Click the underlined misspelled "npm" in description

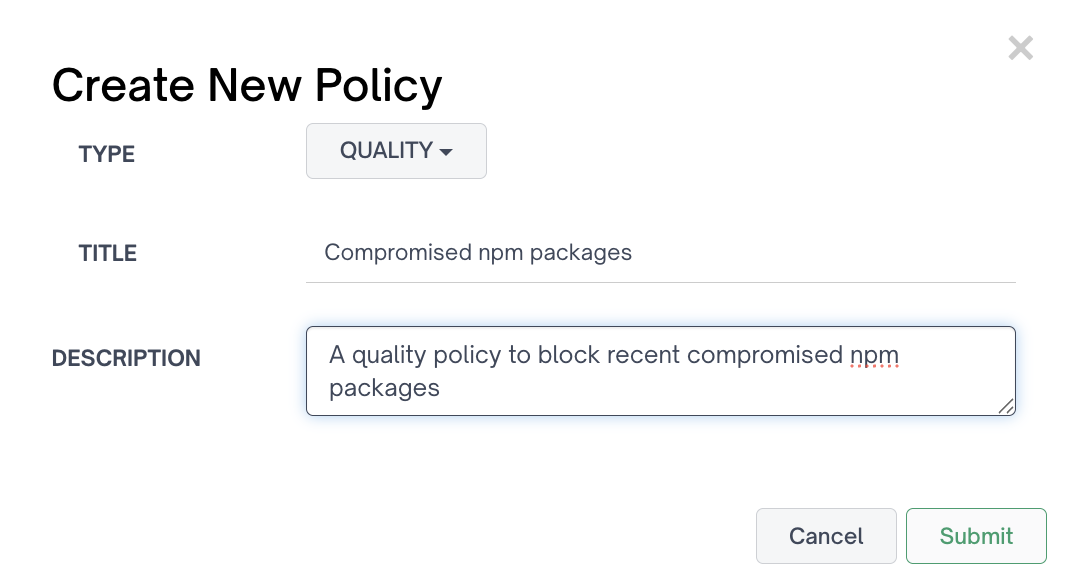tap(875, 355)
